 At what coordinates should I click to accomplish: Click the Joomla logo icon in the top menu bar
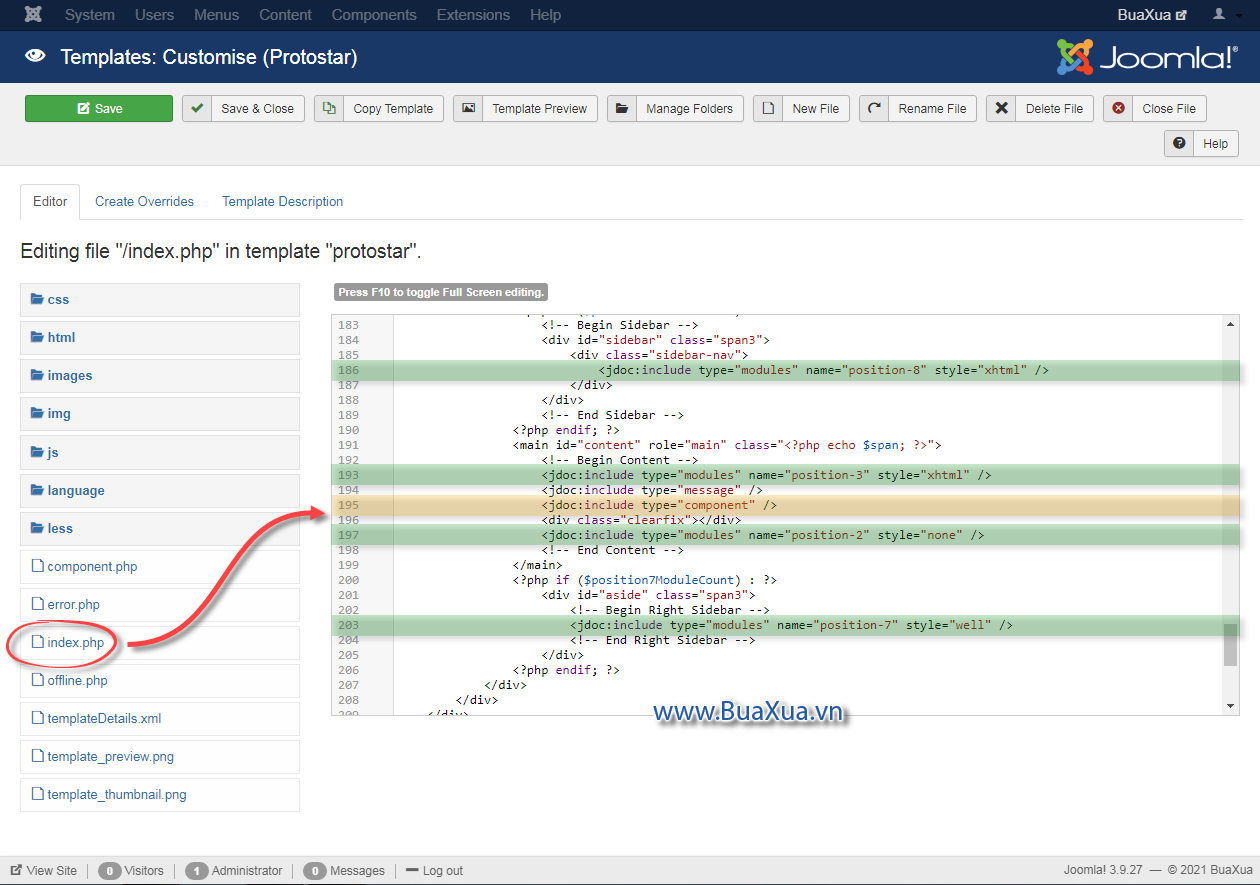click(33, 15)
